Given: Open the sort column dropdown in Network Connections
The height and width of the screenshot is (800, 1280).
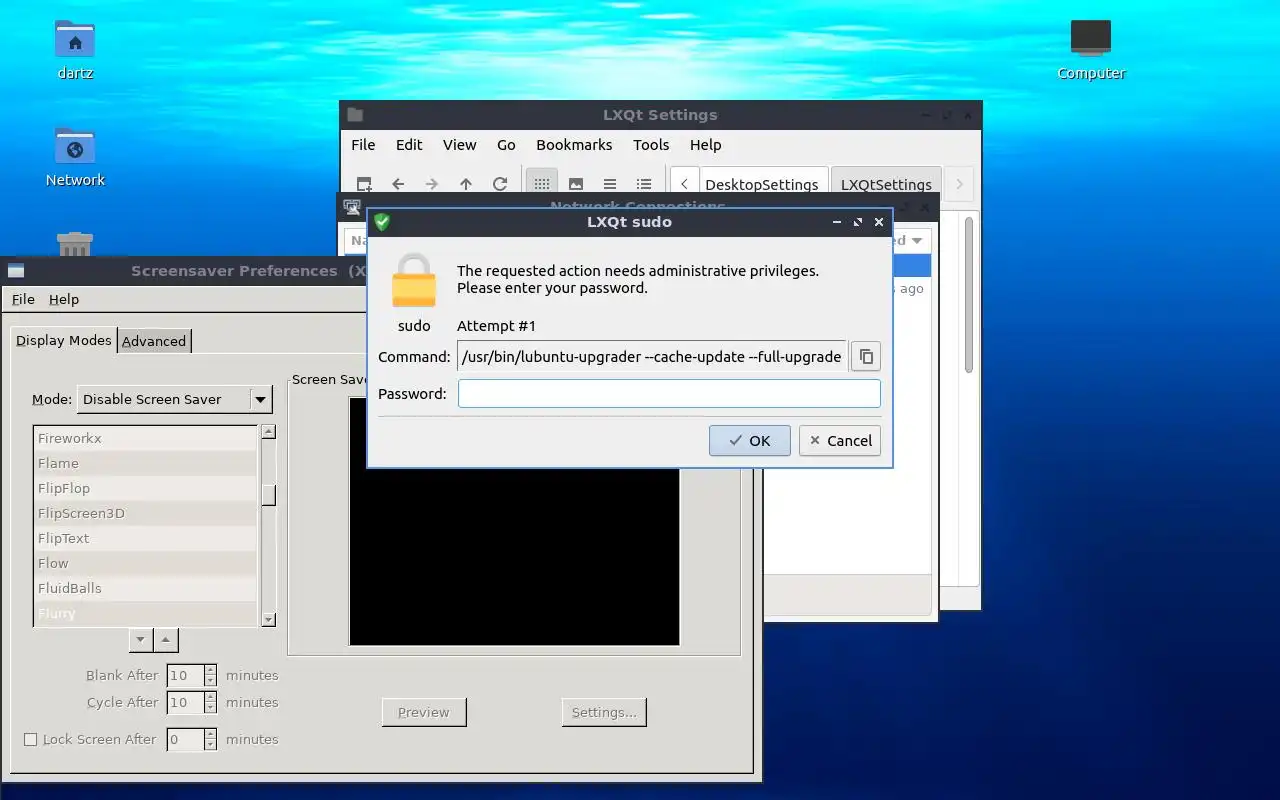Looking at the screenshot, I should [x=917, y=241].
